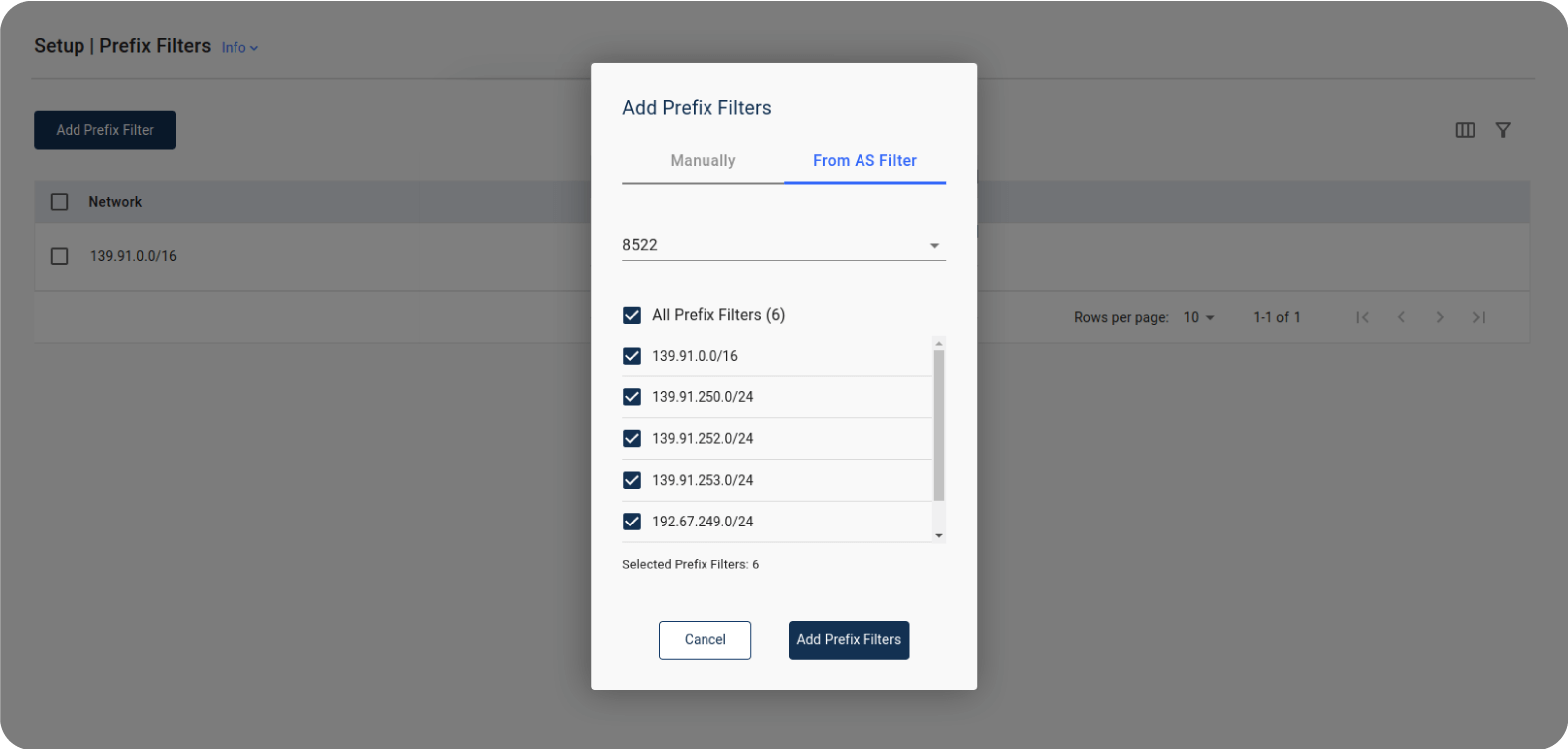Select the From AS Filter tab
Screen dimensions: 1568x749
tap(864, 161)
